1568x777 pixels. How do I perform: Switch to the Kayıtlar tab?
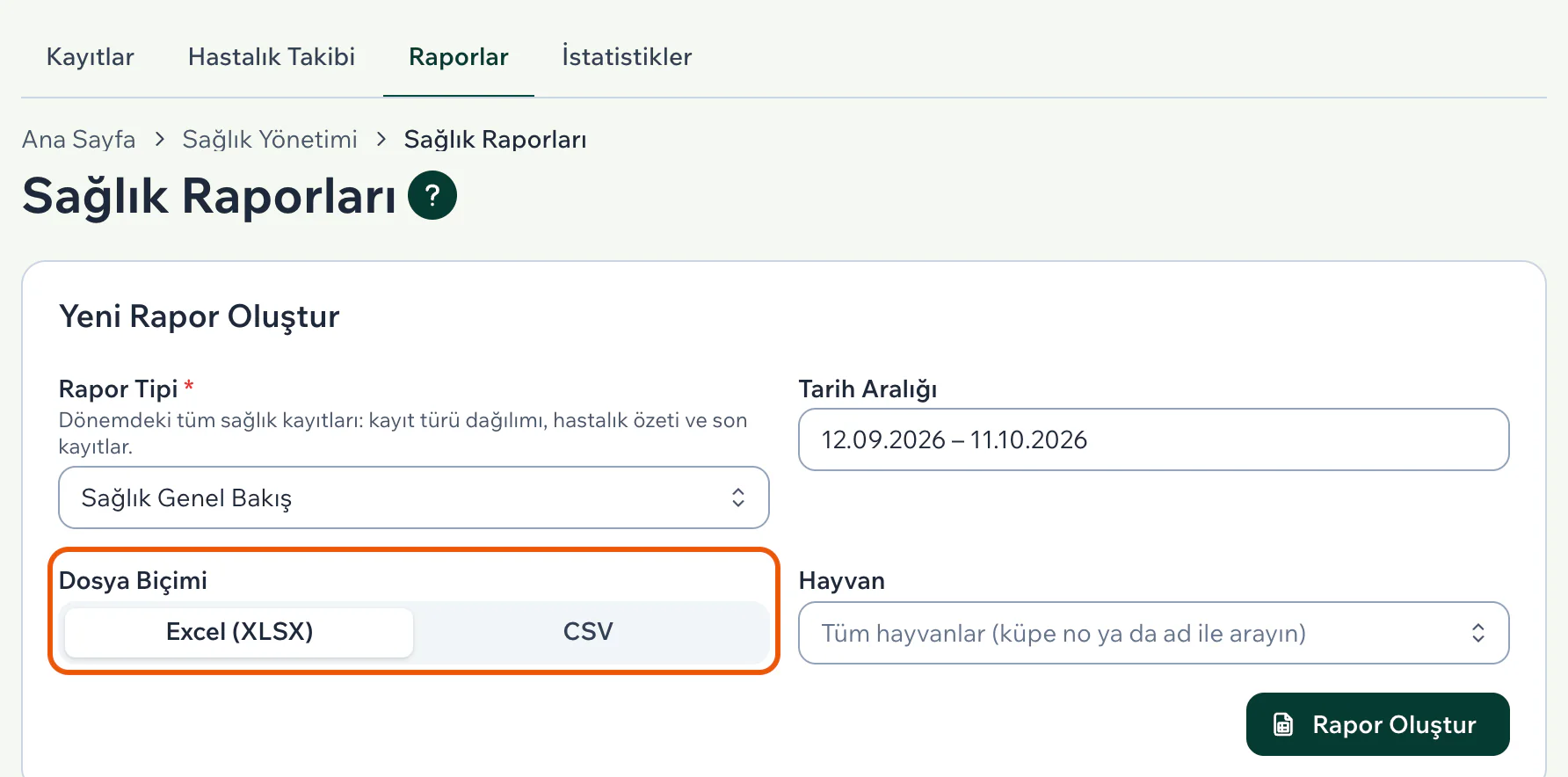90,57
